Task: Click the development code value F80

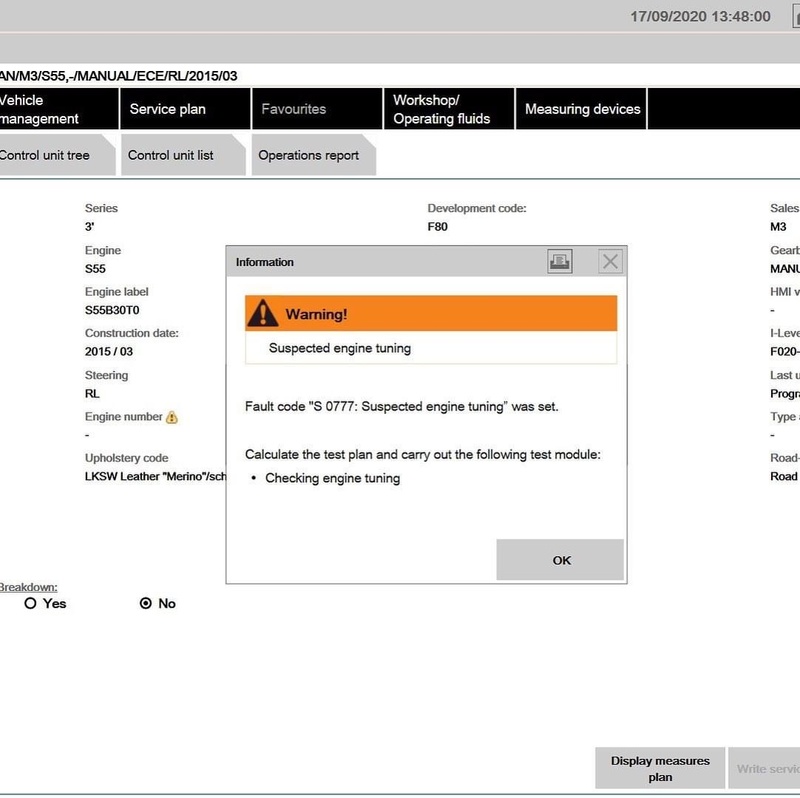Action: point(437,227)
